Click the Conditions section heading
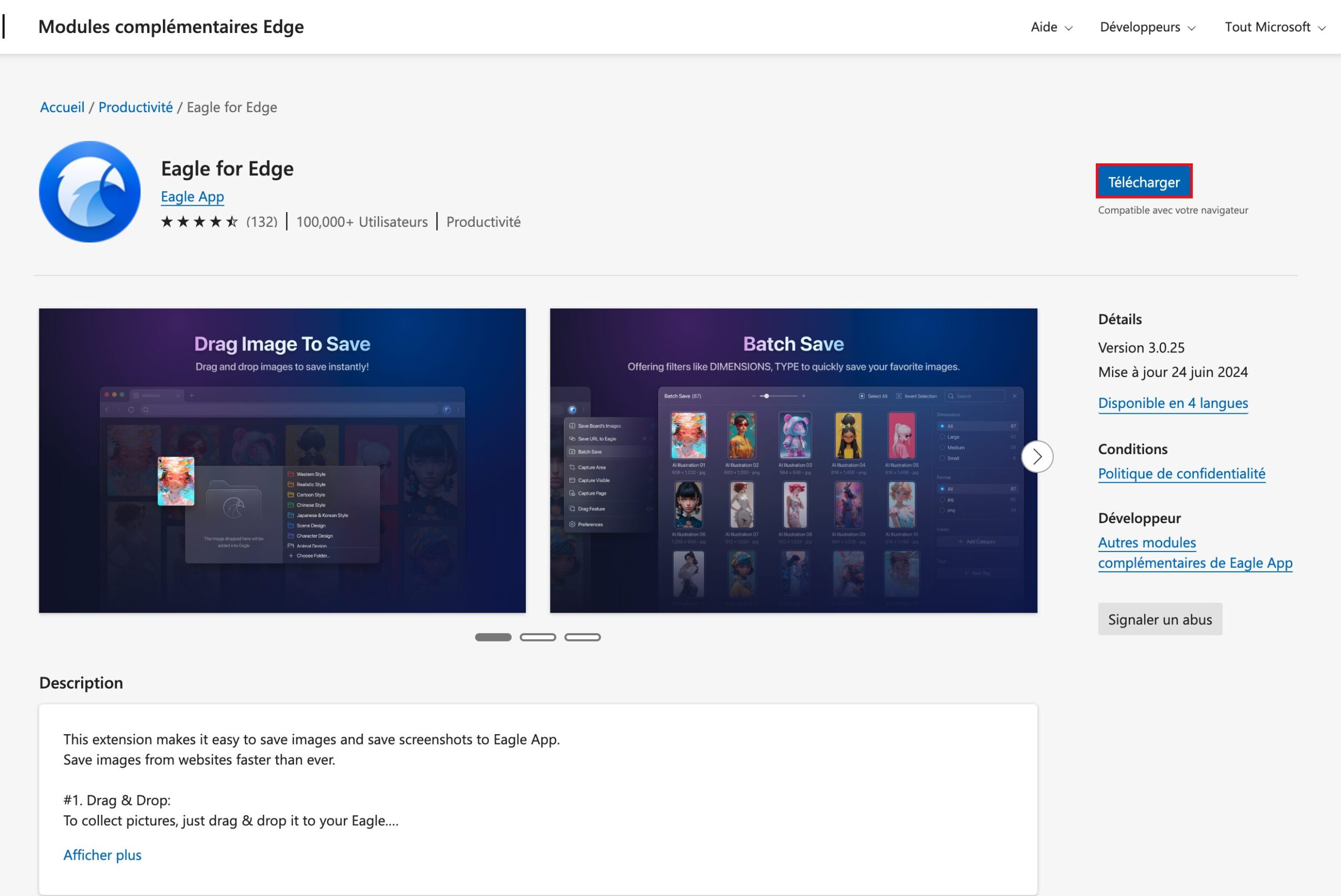This screenshot has height=896, width=1341. [1133, 449]
